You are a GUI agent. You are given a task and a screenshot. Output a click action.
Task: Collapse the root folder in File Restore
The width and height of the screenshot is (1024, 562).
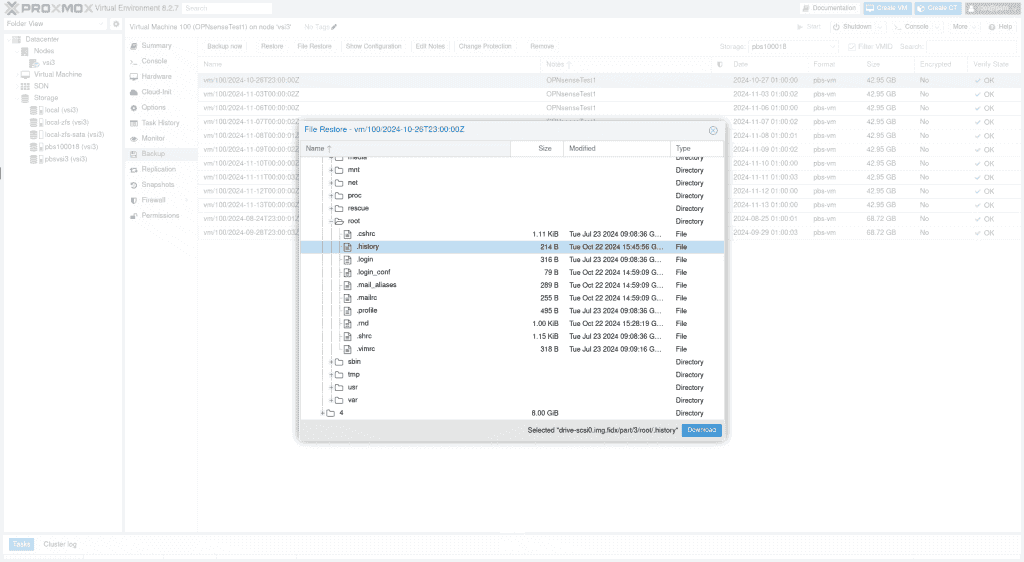click(x=331, y=221)
